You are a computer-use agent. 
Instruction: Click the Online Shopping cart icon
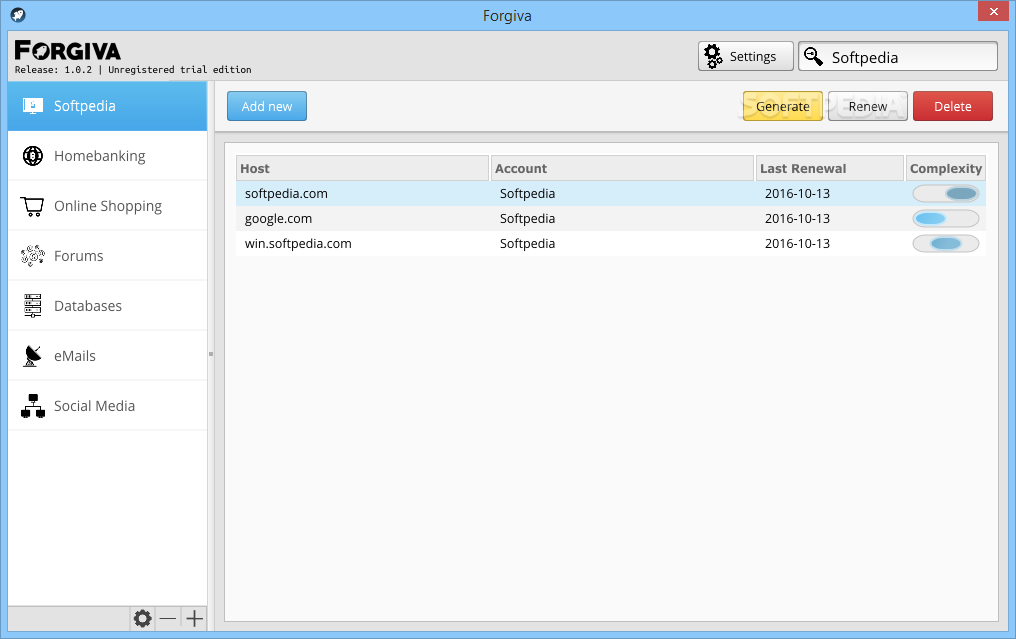pyautogui.click(x=32, y=206)
